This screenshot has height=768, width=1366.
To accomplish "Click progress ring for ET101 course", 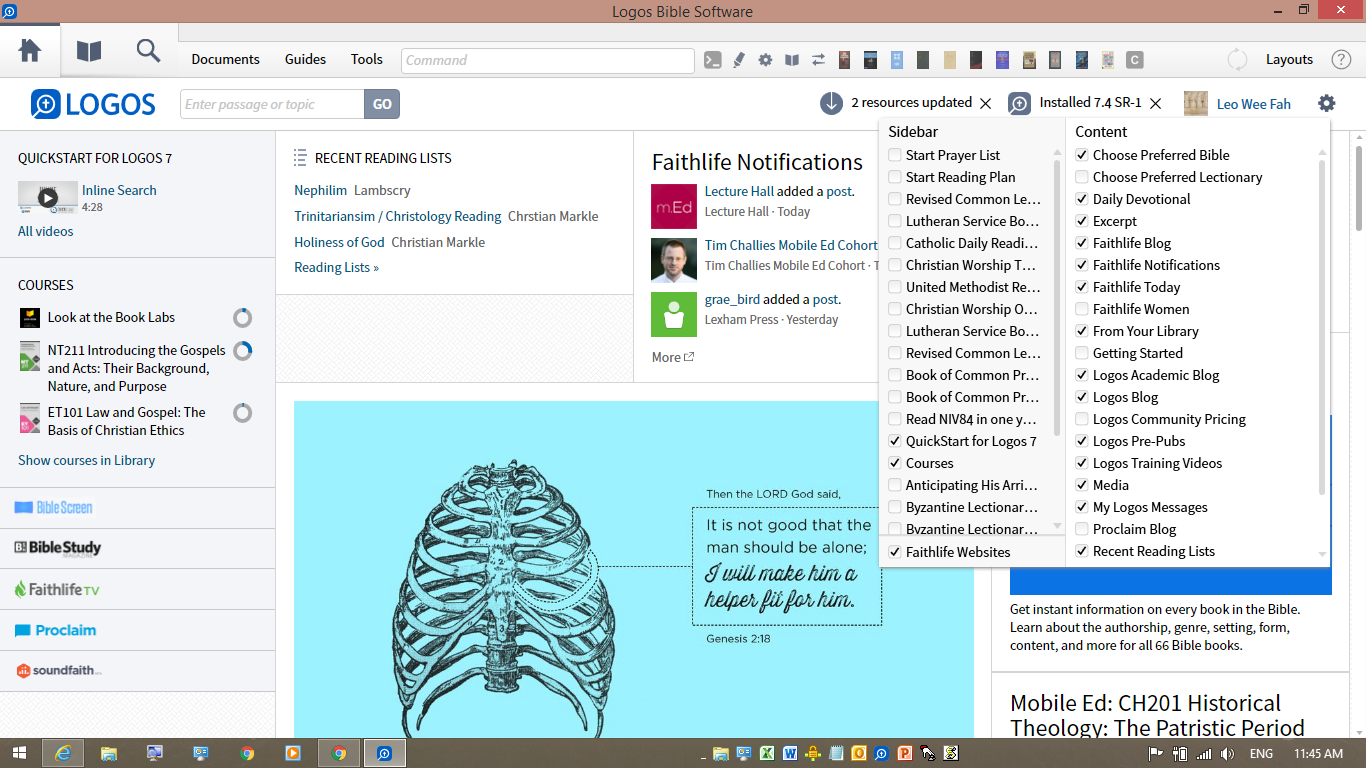I will pyautogui.click(x=242, y=413).
